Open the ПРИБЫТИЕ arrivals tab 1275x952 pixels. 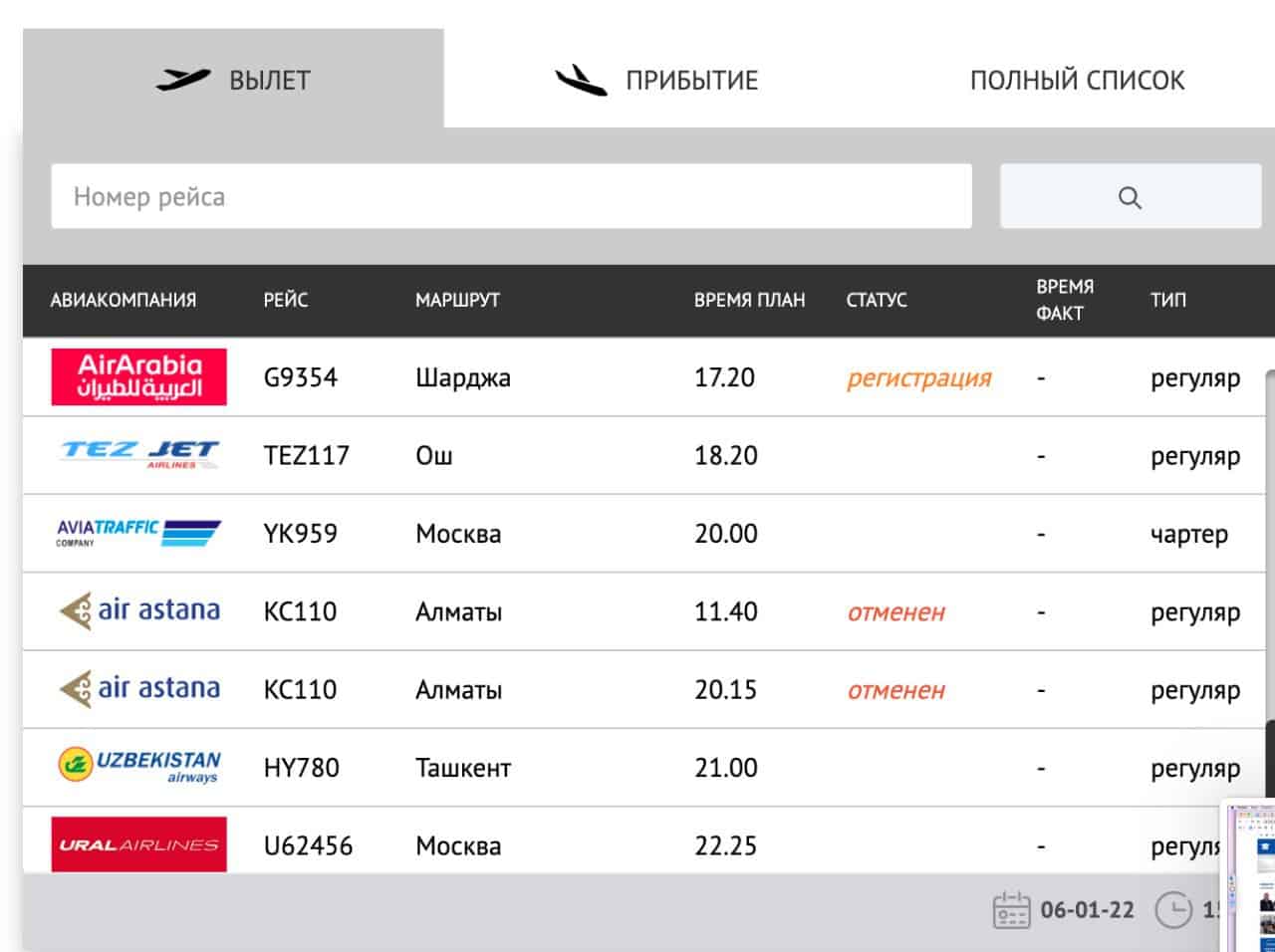pyautogui.click(x=657, y=80)
